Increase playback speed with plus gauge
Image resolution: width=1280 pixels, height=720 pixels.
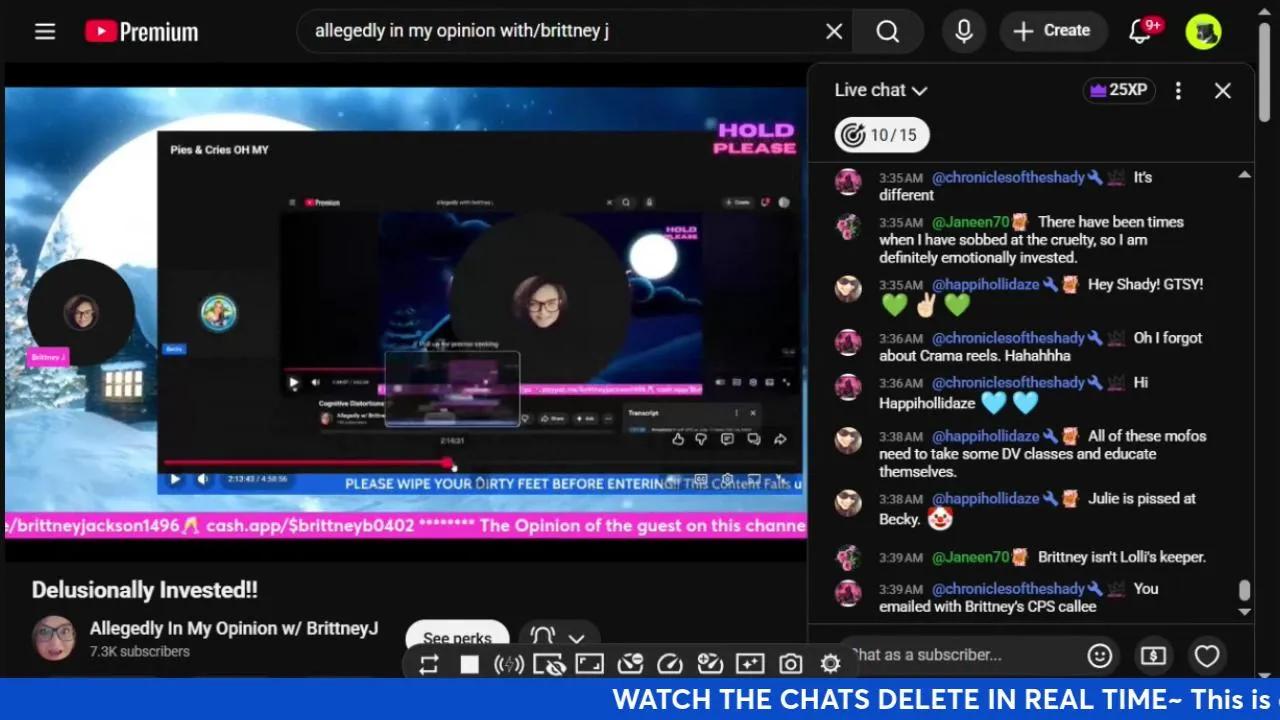[710, 664]
